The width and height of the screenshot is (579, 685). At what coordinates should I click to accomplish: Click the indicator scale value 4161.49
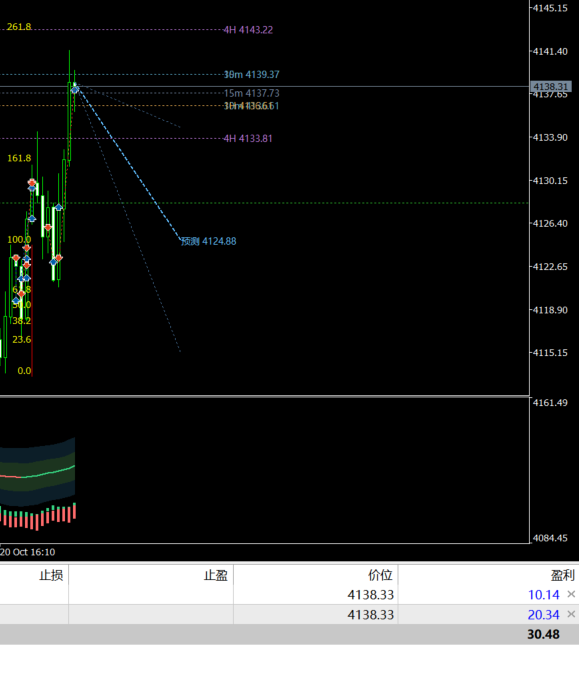click(x=550, y=402)
